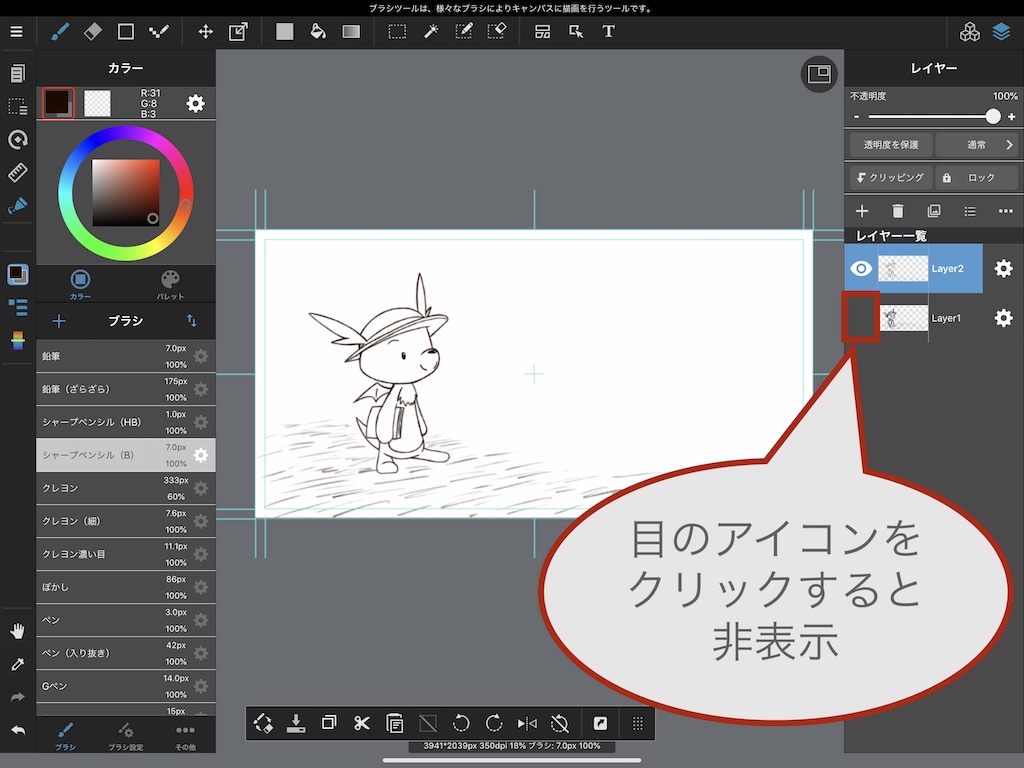This screenshot has height=768, width=1024.
Task: Select the Eraser tool in top toolbar
Action: [x=93, y=31]
